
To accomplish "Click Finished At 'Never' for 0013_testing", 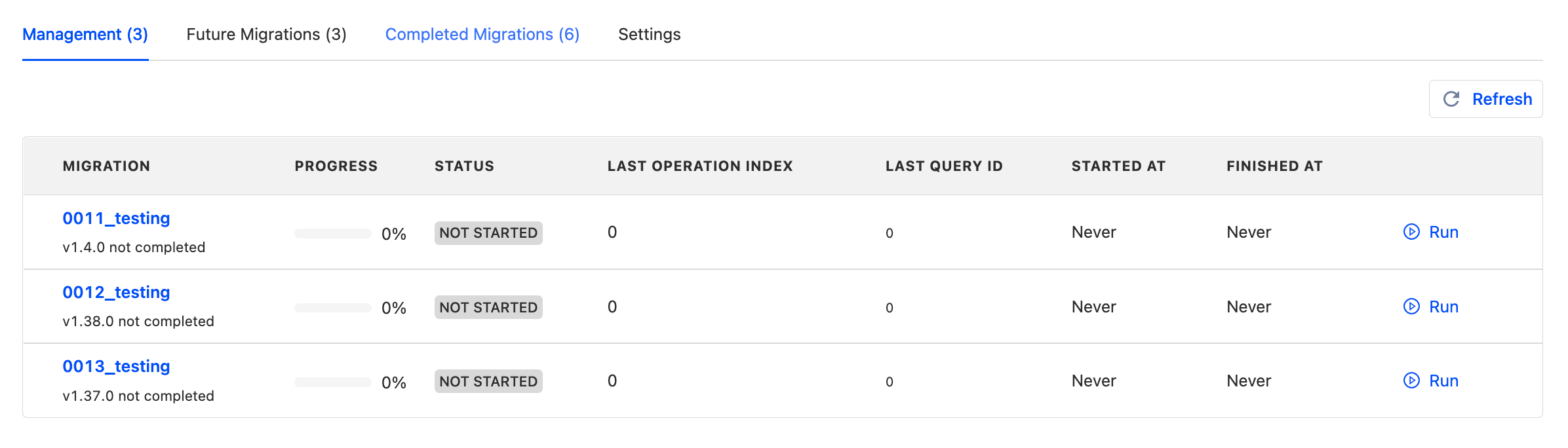I will point(1249,381).
